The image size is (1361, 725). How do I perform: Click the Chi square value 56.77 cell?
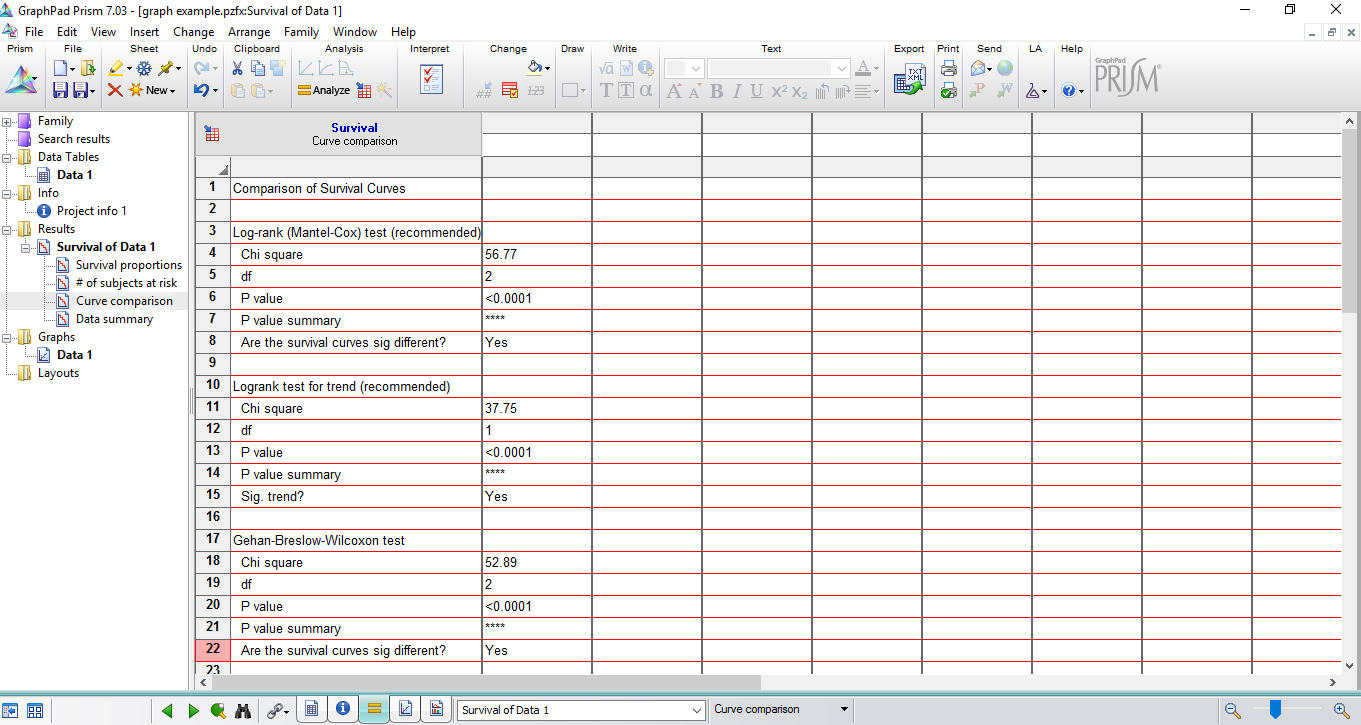pyautogui.click(x=537, y=255)
